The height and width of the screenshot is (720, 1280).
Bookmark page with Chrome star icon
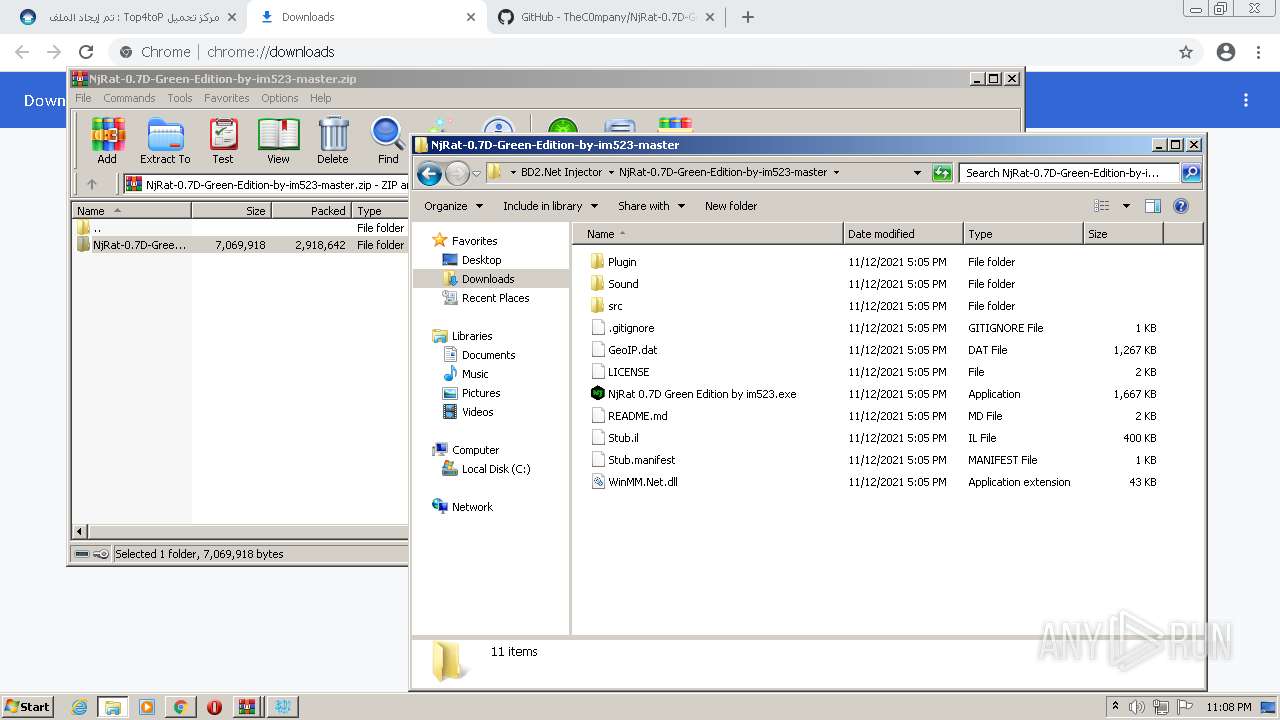(1186, 52)
